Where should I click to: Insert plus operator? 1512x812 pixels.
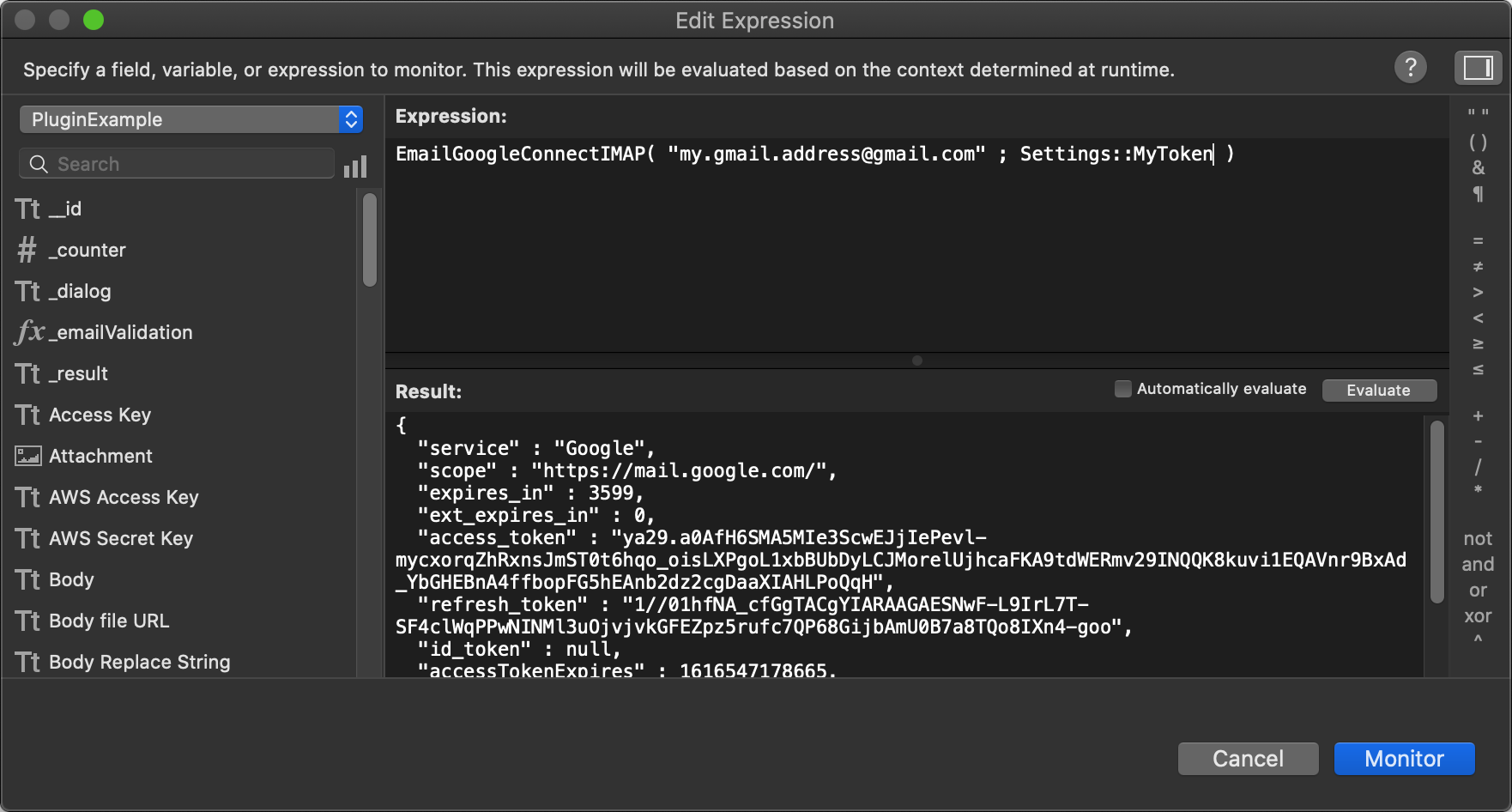(1478, 416)
